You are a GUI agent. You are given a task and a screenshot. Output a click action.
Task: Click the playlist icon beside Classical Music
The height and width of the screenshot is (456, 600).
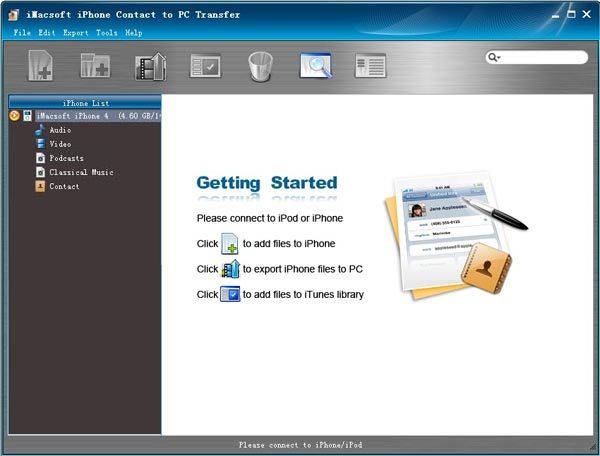point(41,172)
